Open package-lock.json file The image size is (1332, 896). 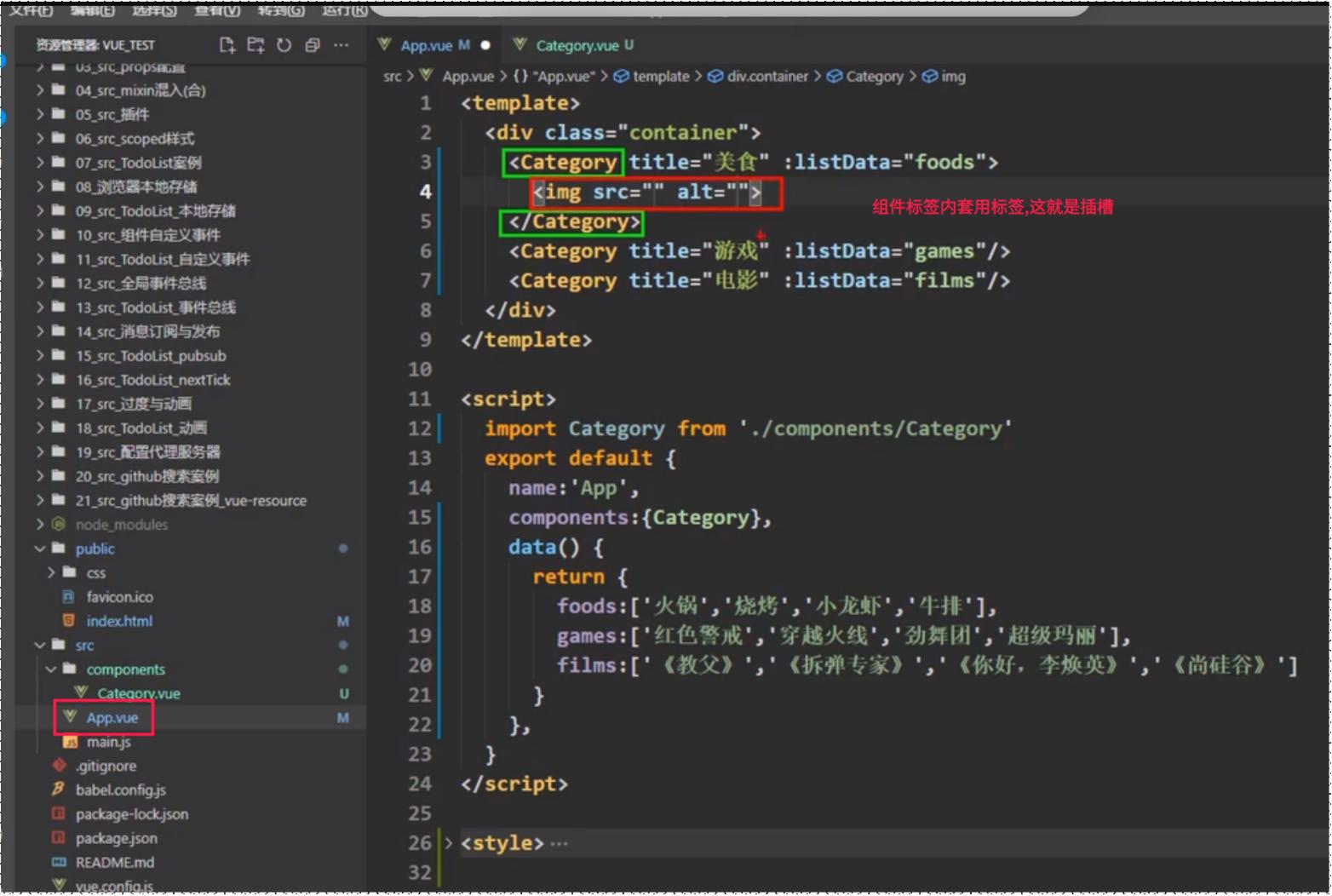(132, 814)
